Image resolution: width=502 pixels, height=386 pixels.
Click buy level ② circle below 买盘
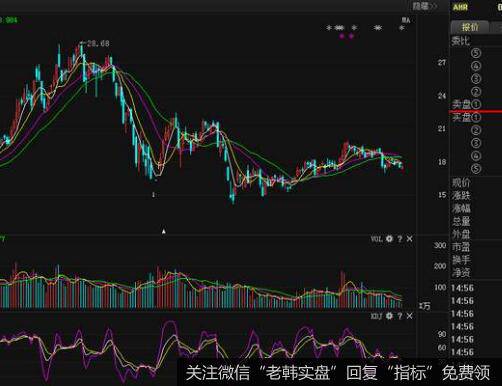point(476,130)
